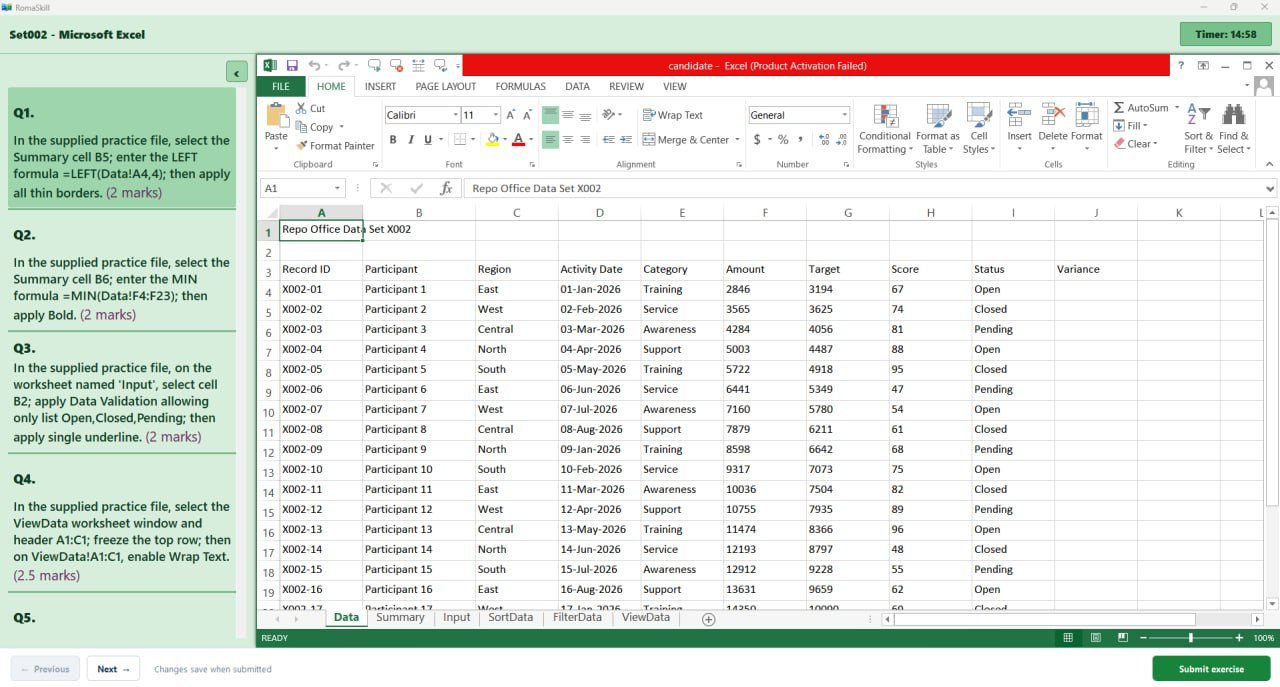Open Merge & Center dropdown arrow

(738, 140)
